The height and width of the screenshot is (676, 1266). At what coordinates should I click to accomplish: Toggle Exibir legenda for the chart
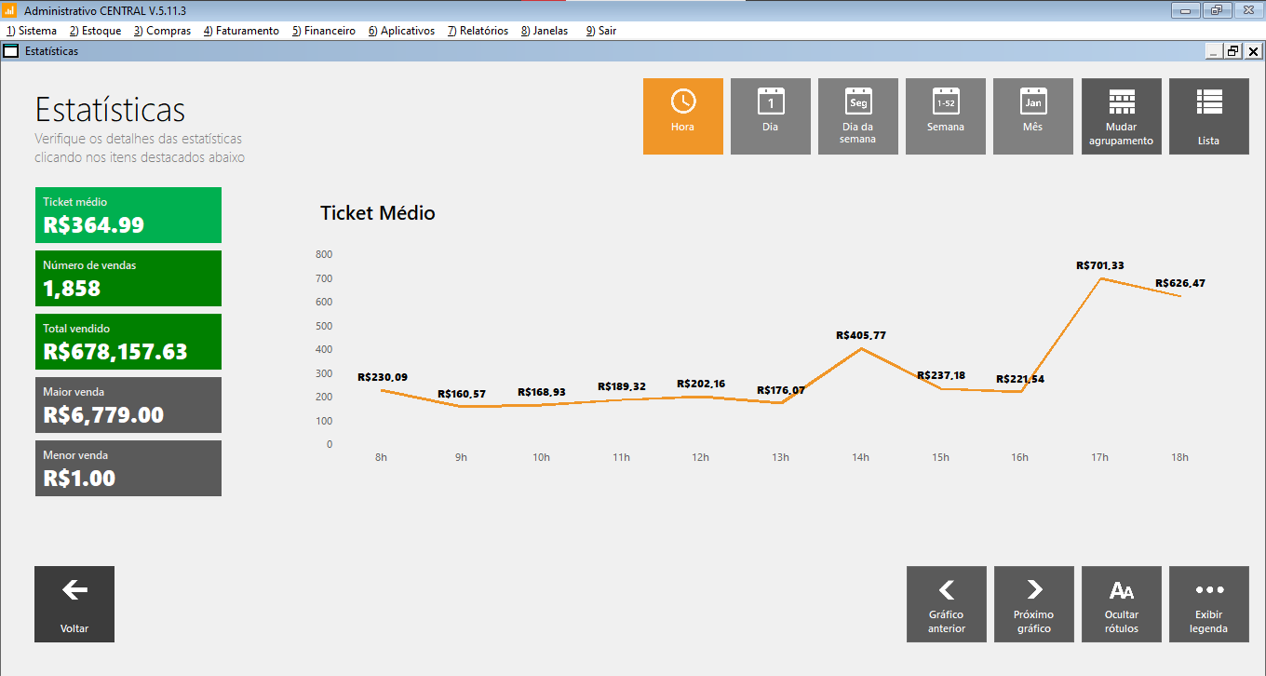click(1208, 604)
